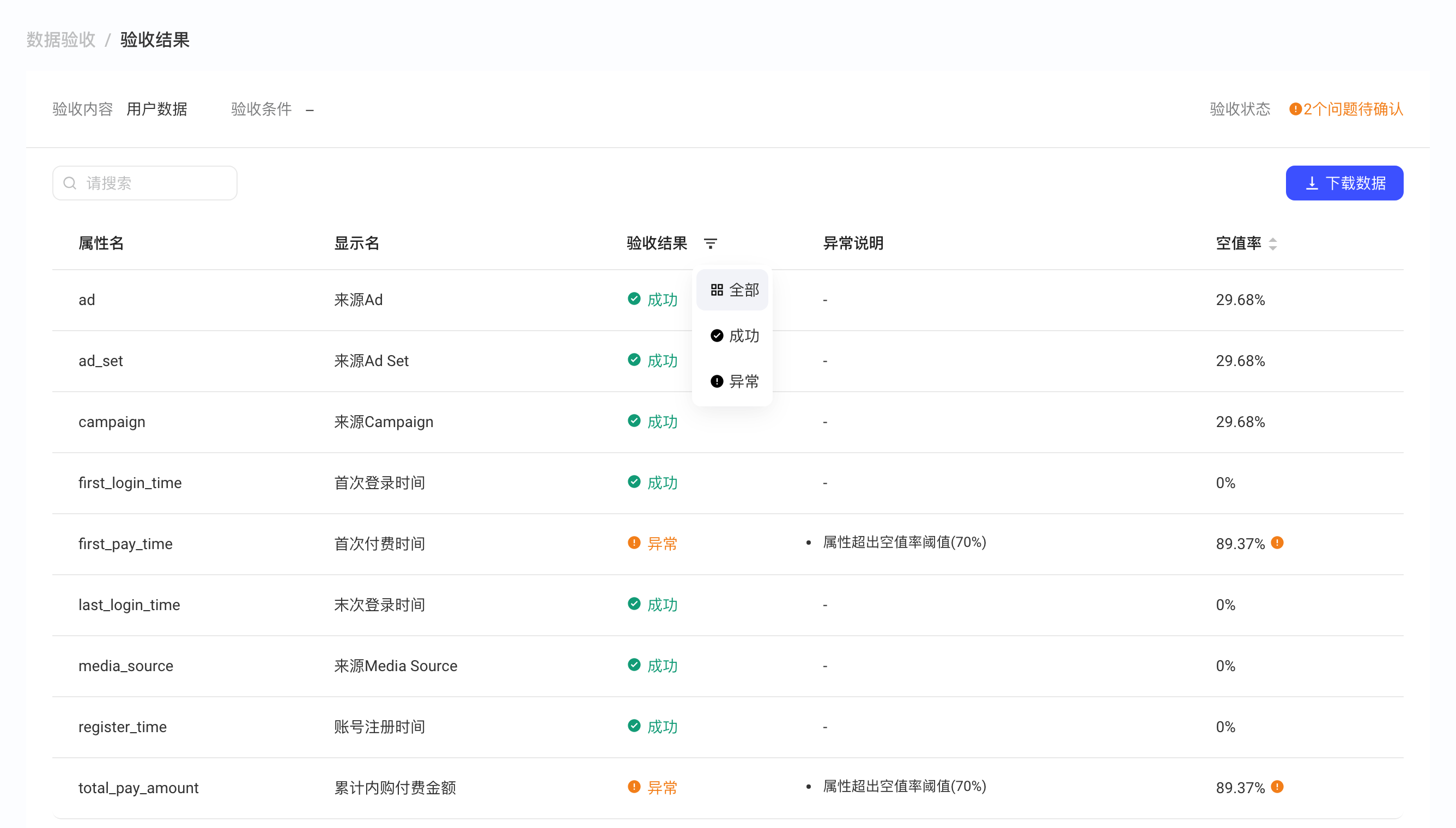Click the search magnifier icon
1456x828 pixels.
(70, 183)
